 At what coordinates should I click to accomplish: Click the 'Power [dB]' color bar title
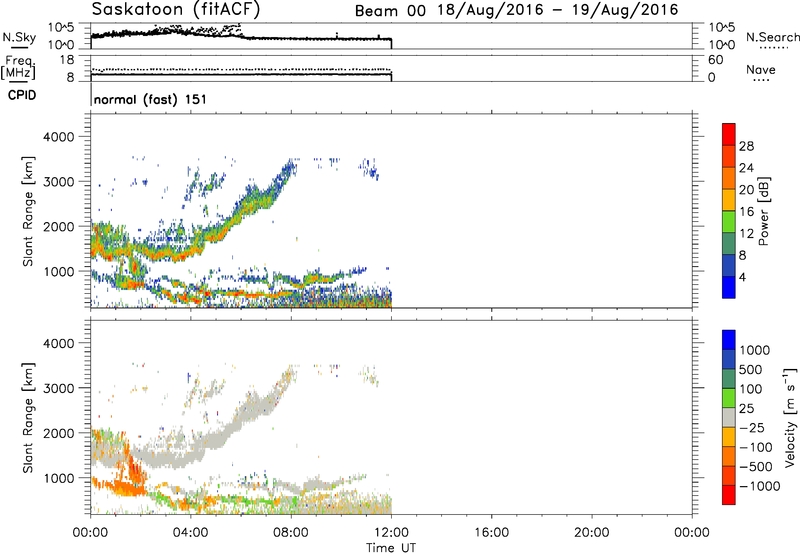764,211
